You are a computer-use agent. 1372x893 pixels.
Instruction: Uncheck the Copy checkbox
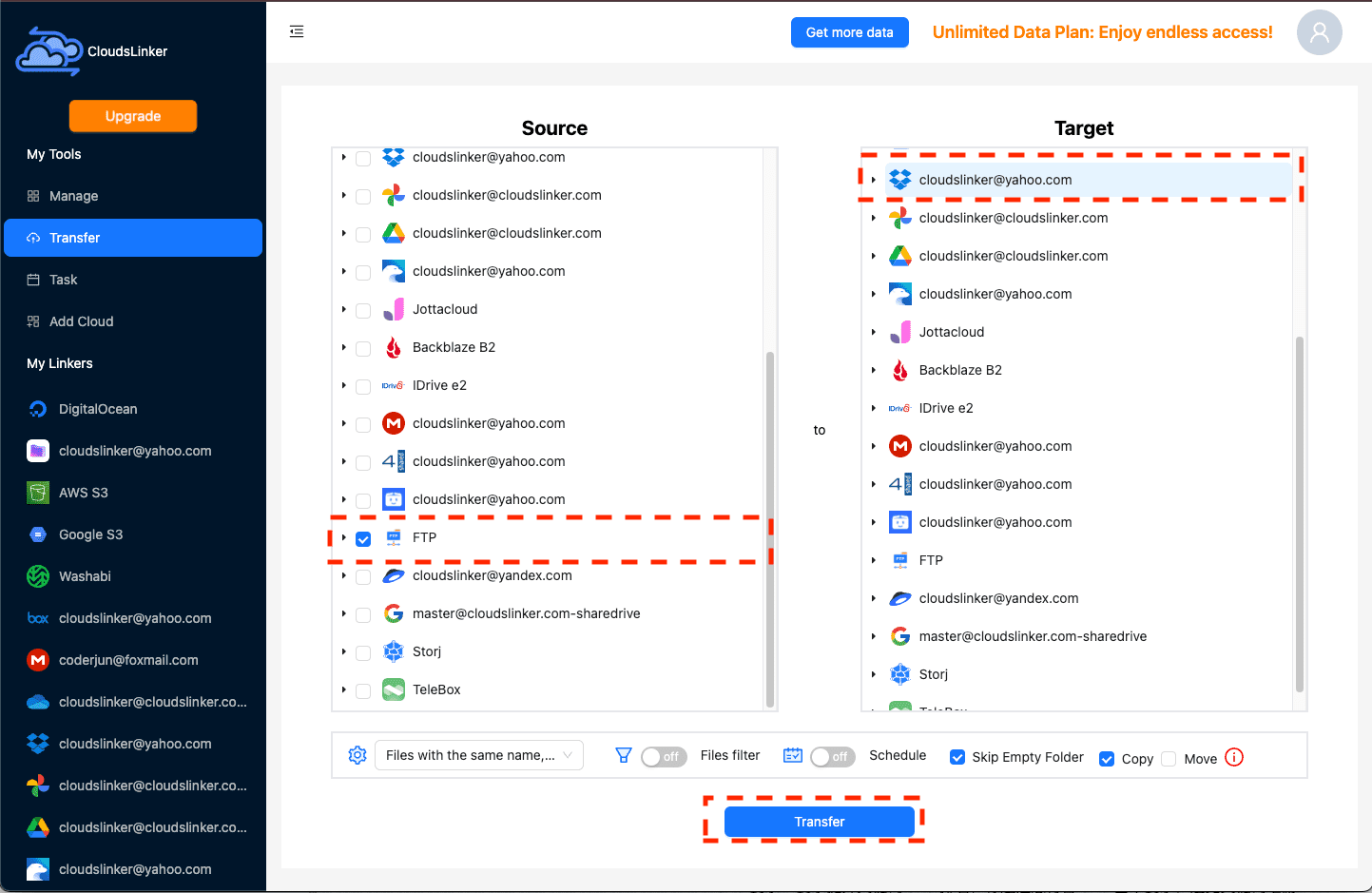[1107, 758]
